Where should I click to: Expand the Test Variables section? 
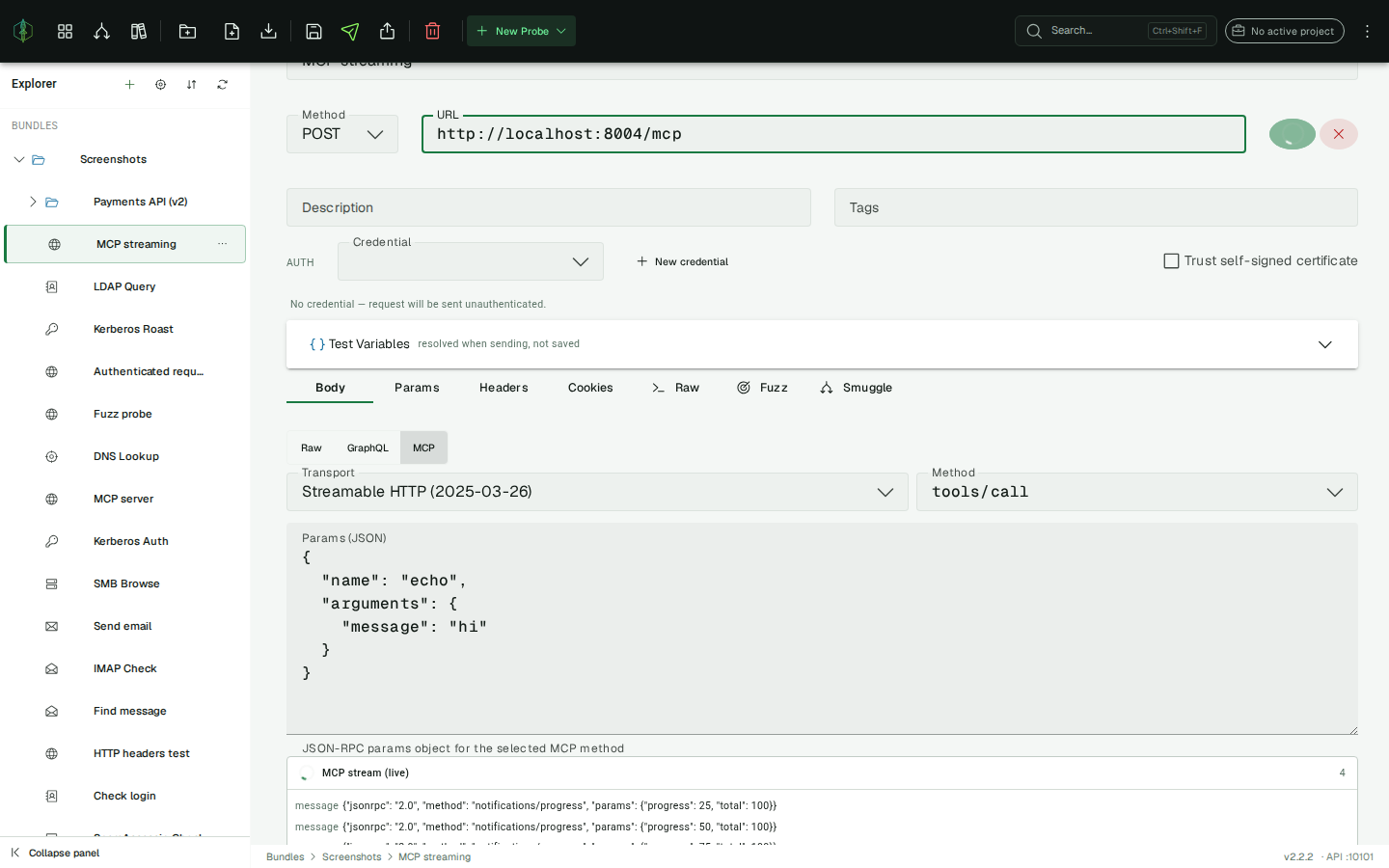coord(822,344)
